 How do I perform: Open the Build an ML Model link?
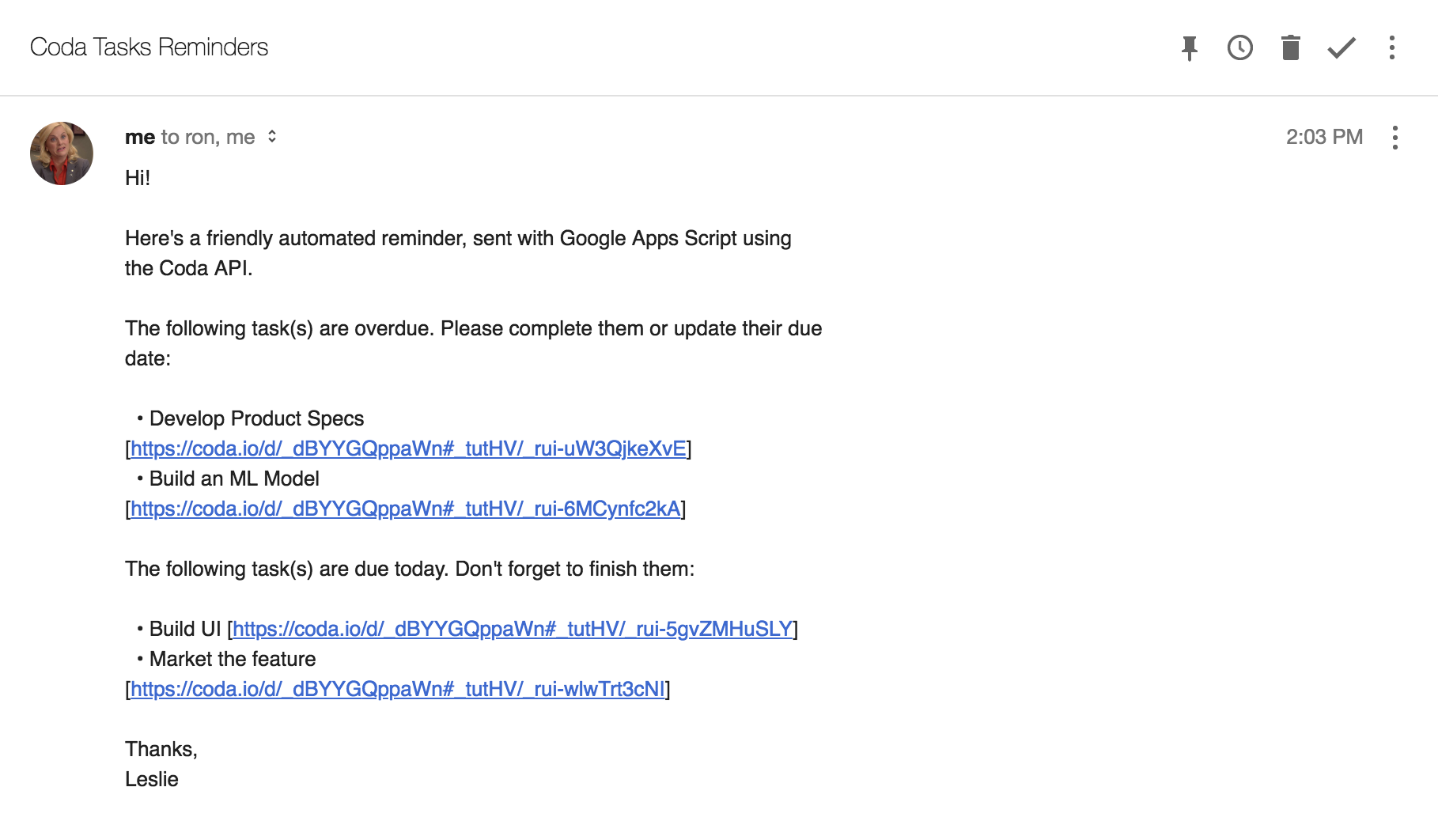pos(405,509)
